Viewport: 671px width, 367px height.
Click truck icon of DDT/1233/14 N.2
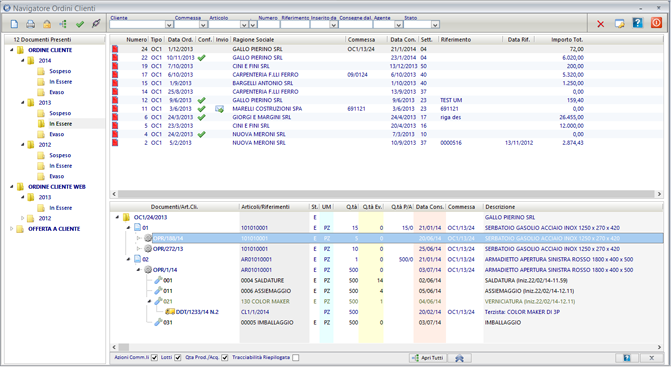[170, 312]
